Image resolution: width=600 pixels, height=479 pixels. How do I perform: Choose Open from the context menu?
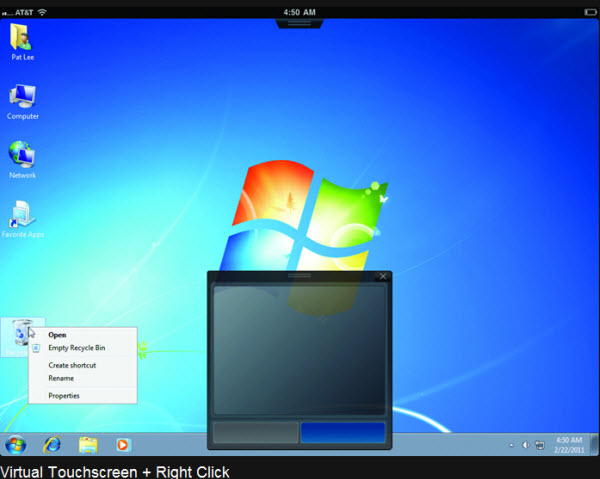pyautogui.click(x=58, y=335)
